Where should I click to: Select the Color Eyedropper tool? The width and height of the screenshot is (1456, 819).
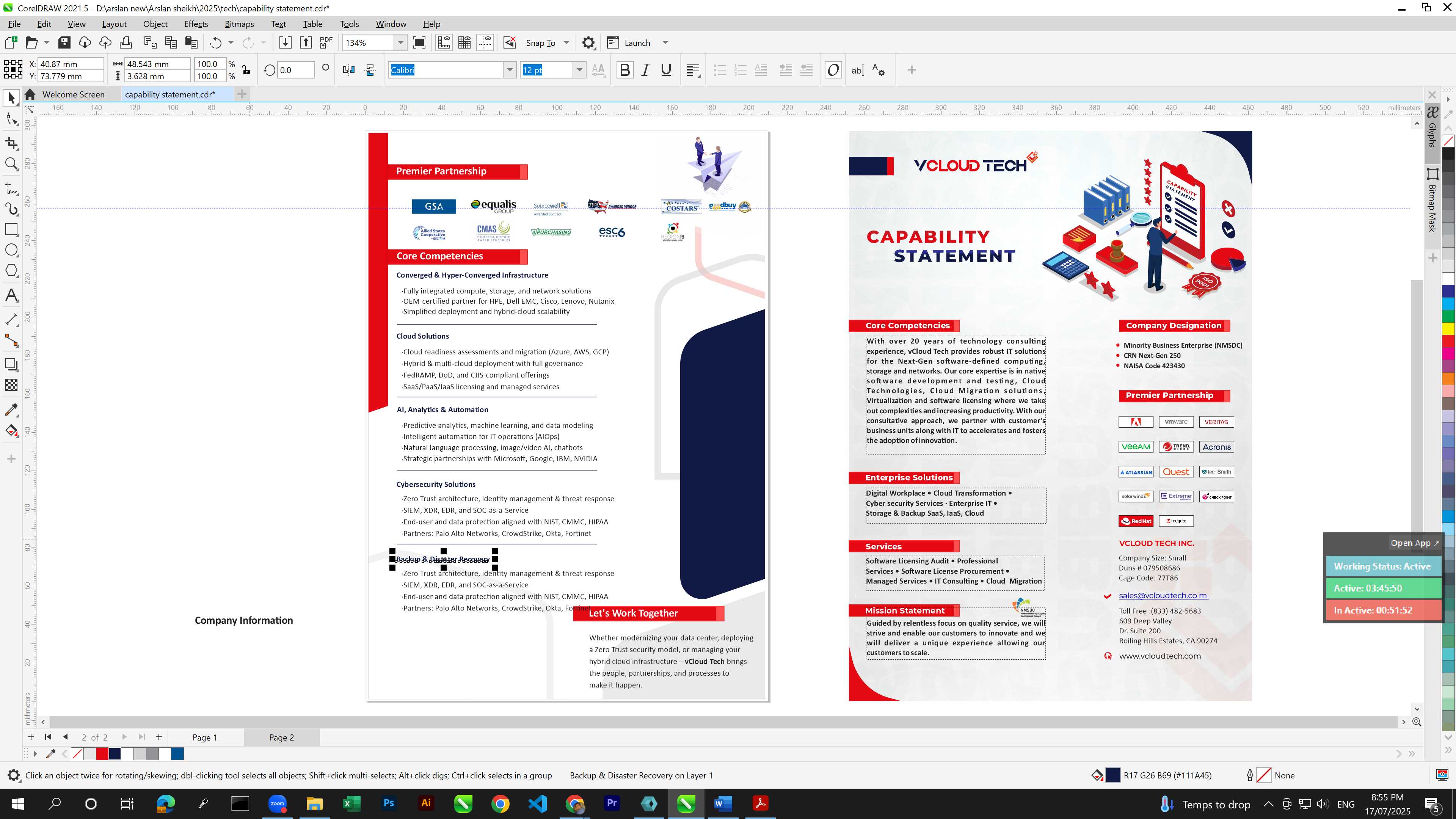pos(11,409)
